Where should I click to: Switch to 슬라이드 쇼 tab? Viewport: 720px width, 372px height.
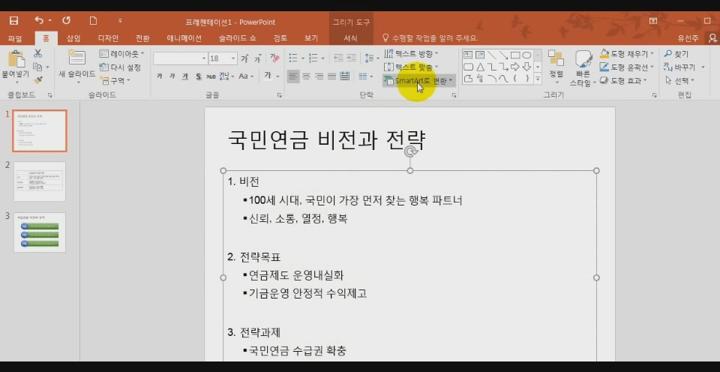237,38
